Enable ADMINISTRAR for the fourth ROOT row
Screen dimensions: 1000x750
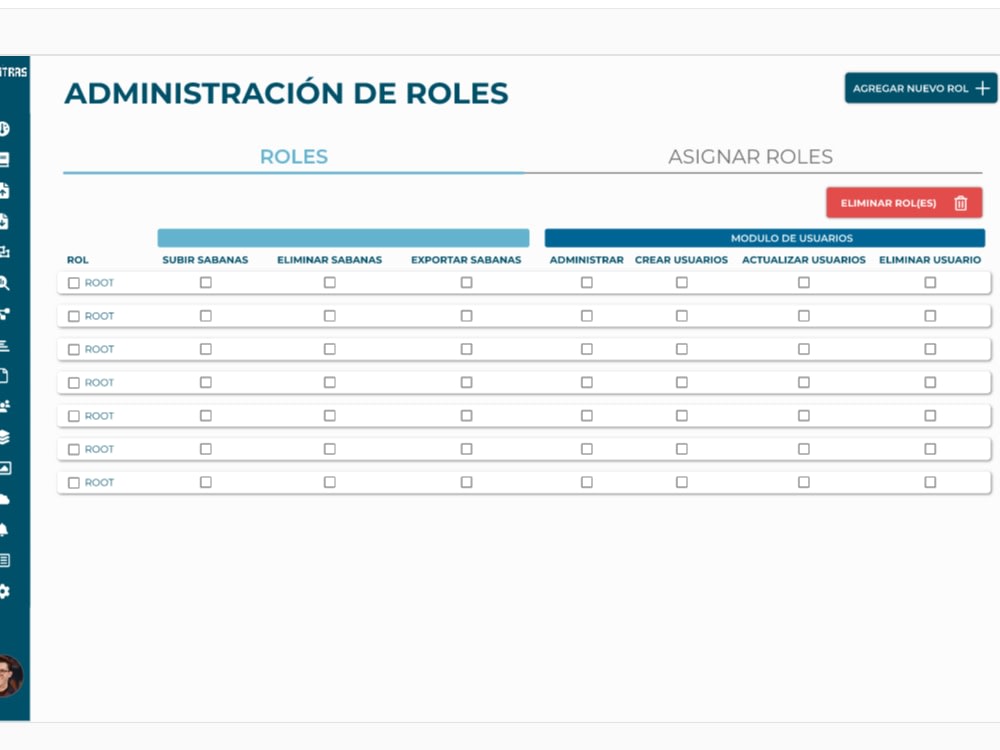[x=587, y=382]
